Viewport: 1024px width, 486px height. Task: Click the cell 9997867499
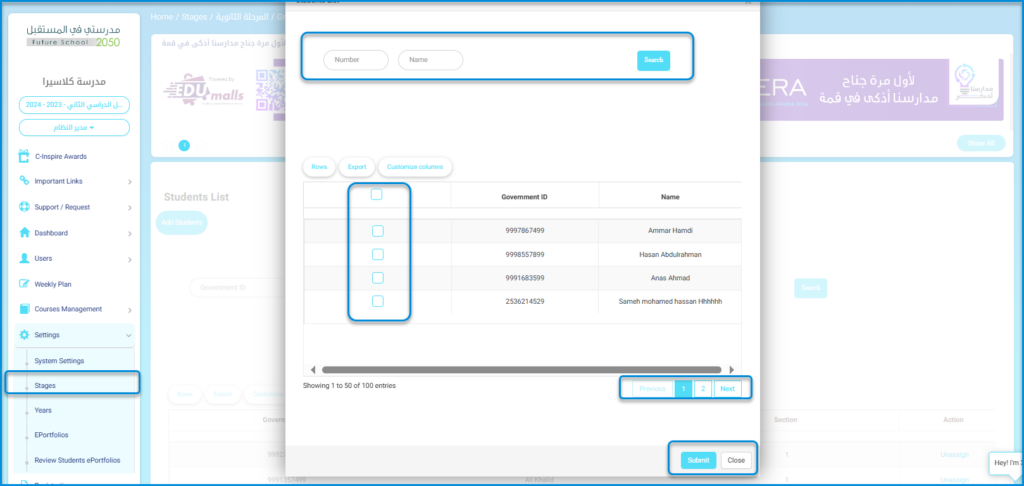(524, 231)
